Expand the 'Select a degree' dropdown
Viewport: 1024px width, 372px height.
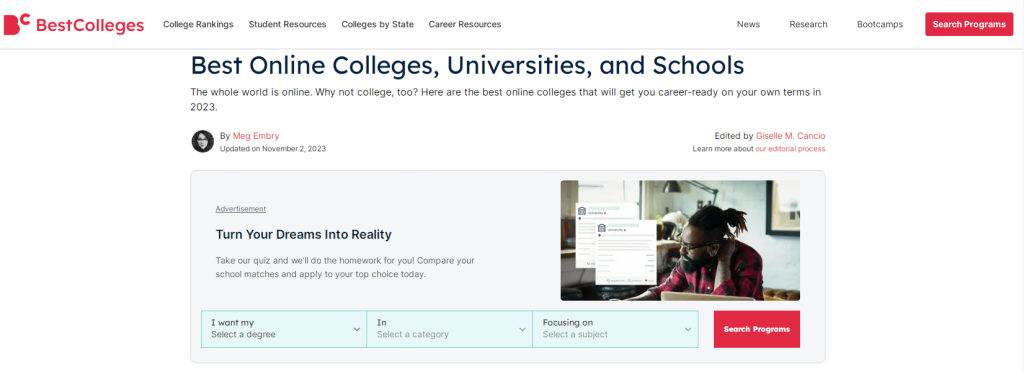click(284, 329)
